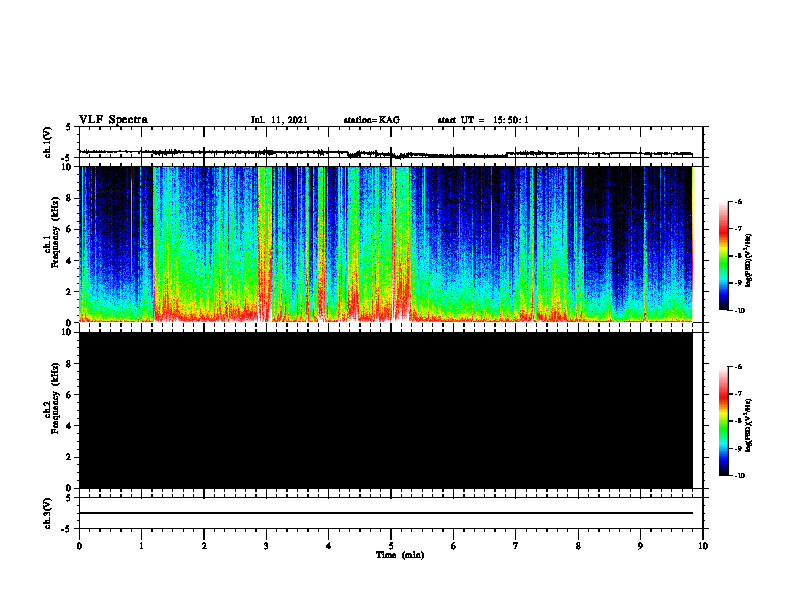Screen dimensions: 792x612
Task: Click the "VLF Spectra" plot title
Action: 113,120
